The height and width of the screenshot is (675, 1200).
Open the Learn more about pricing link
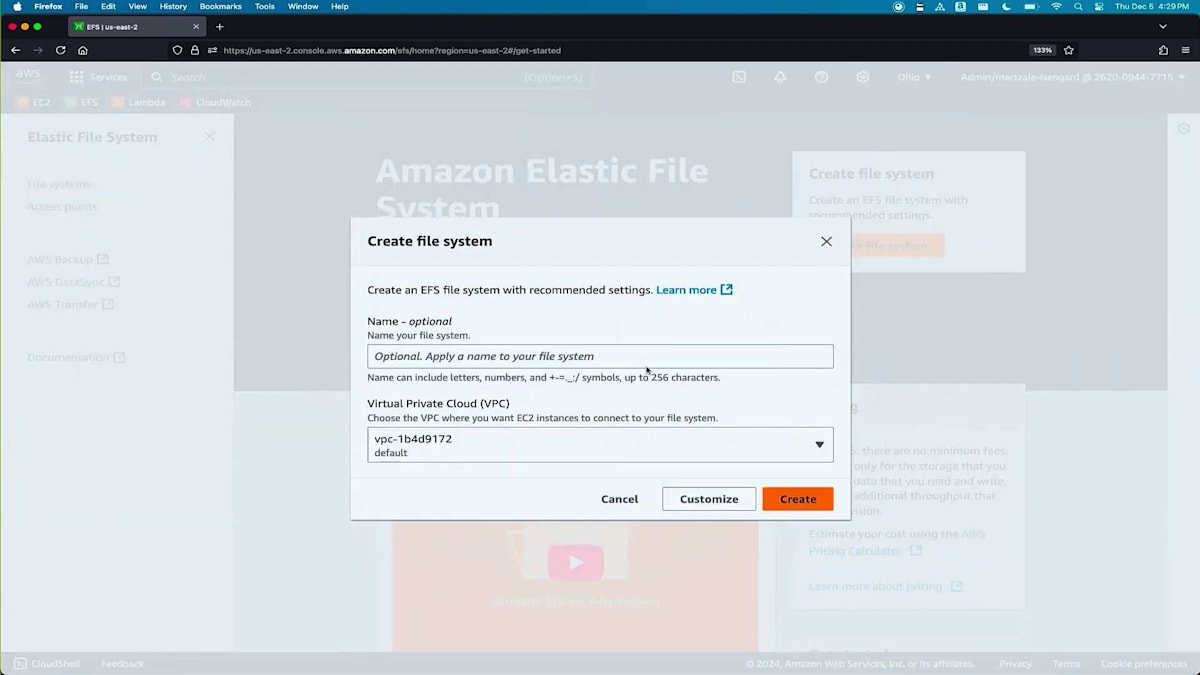click(885, 586)
